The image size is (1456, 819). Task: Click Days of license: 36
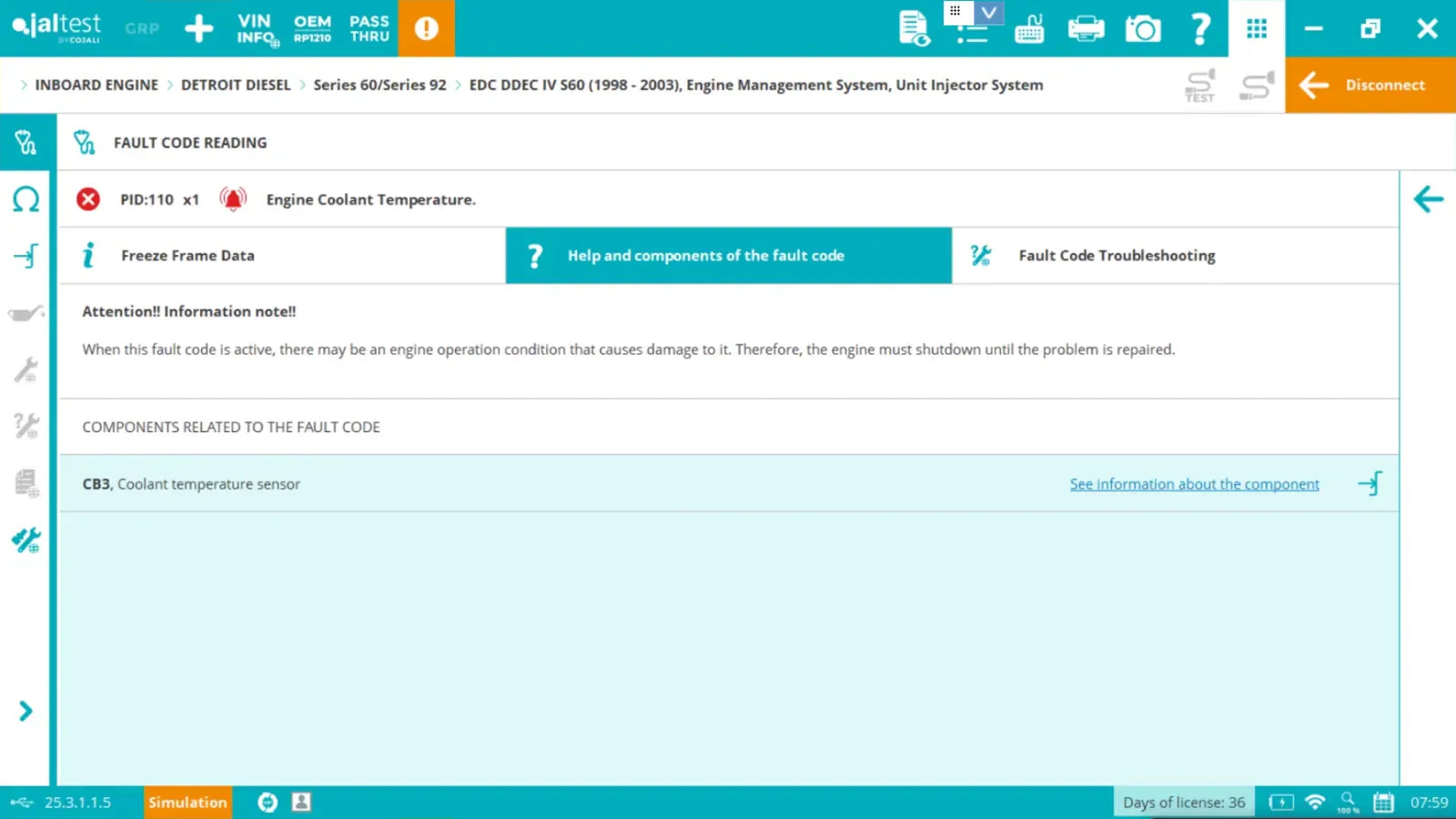1184,803
